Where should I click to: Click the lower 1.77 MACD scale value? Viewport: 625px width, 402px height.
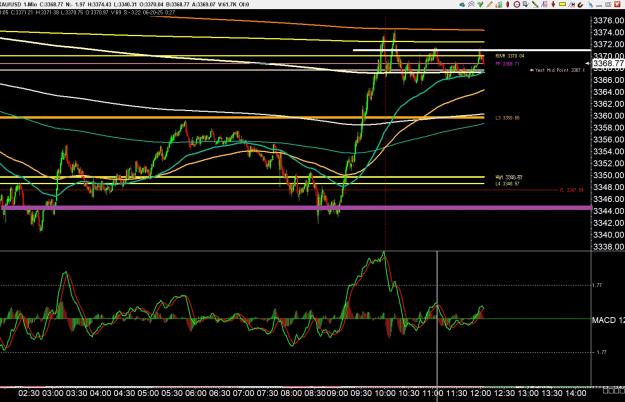601,352
